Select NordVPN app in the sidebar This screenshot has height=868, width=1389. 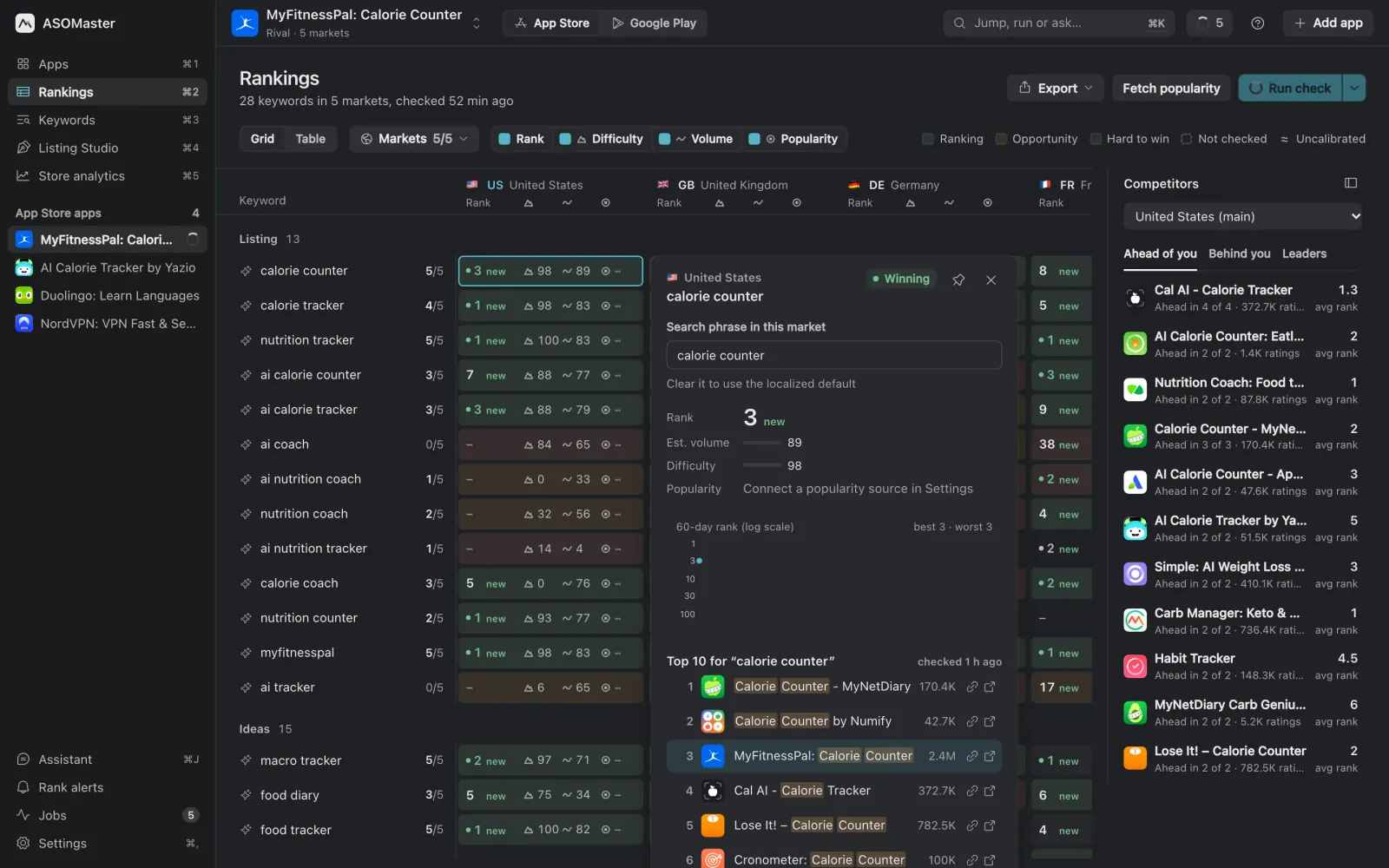(x=108, y=323)
